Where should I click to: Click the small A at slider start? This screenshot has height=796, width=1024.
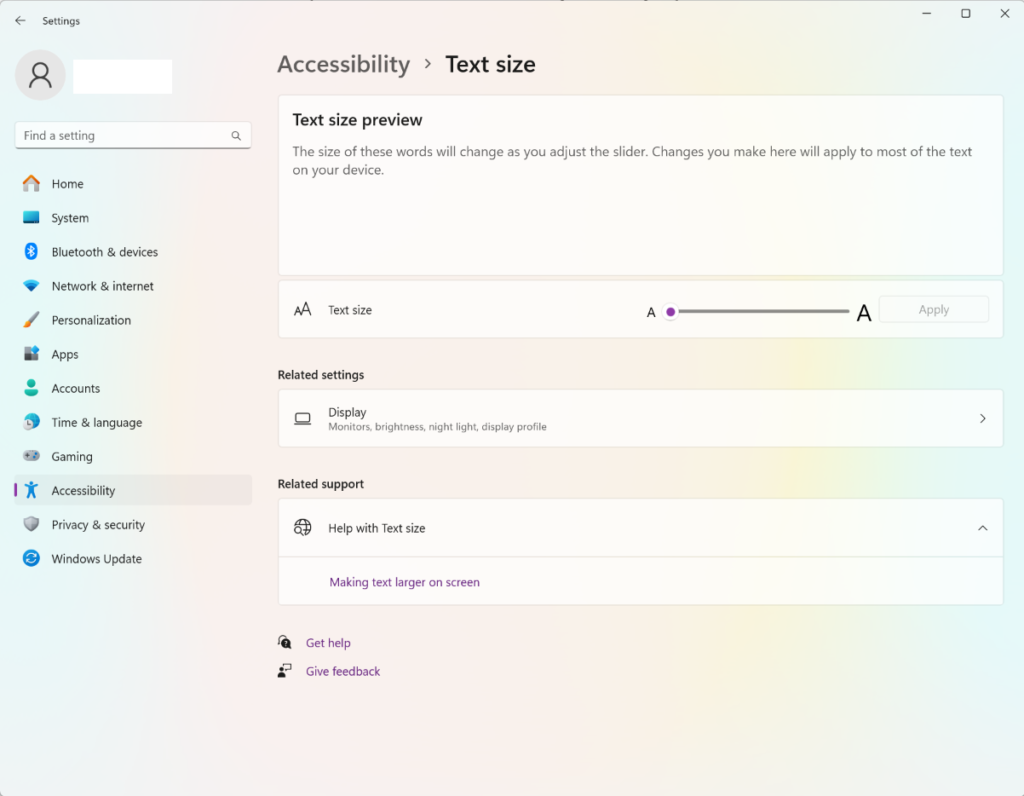click(x=650, y=313)
